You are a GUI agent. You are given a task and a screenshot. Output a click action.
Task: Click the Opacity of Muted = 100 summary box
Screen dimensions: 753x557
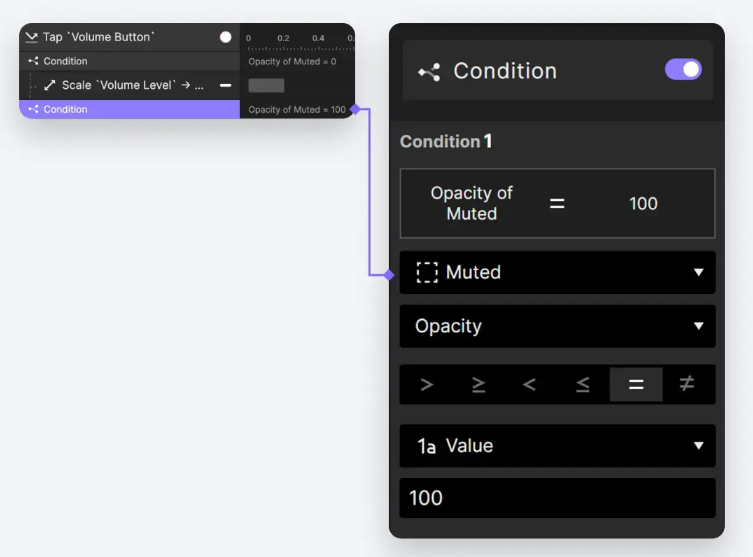[558, 203]
